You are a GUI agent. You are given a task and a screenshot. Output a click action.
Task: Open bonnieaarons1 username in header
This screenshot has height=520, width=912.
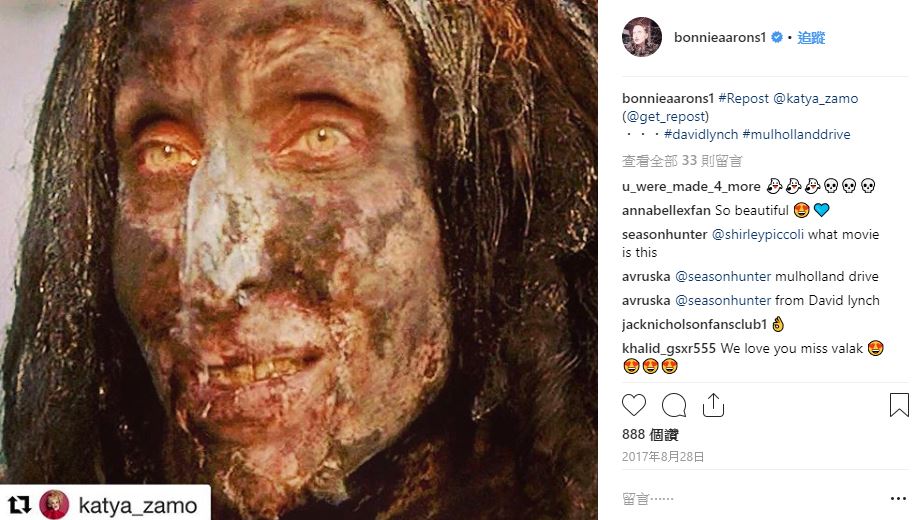coord(720,38)
